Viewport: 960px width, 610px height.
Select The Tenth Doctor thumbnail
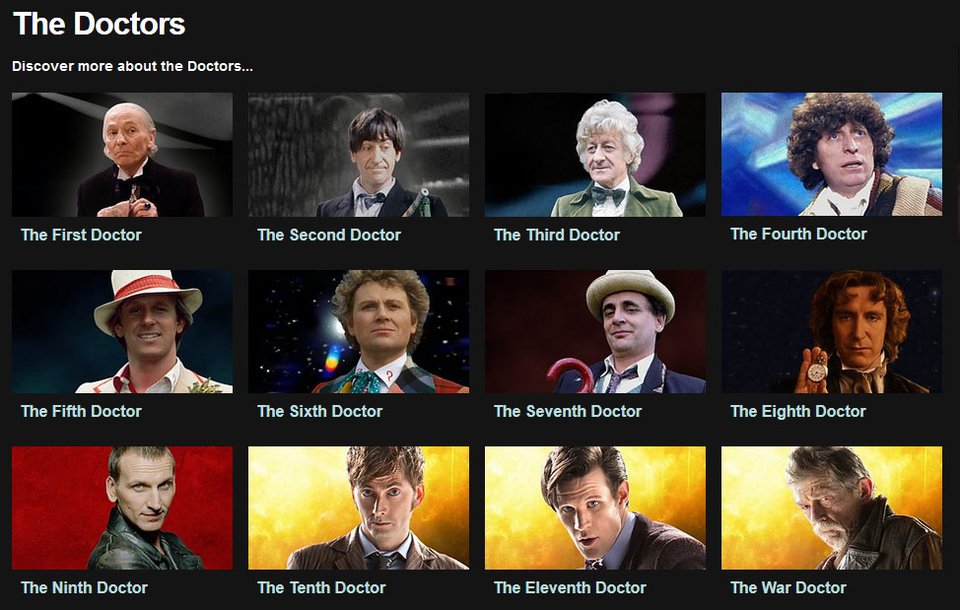point(359,508)
